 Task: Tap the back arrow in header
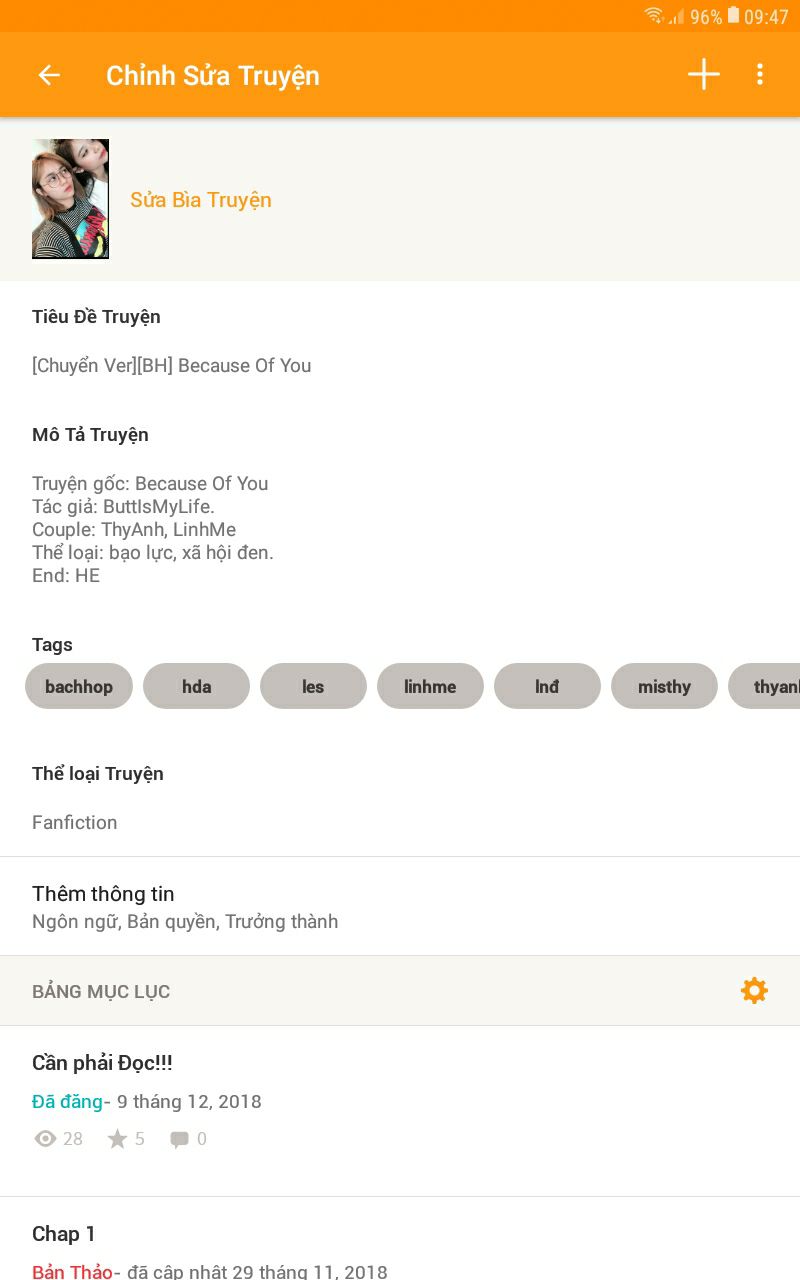[49, 75]
